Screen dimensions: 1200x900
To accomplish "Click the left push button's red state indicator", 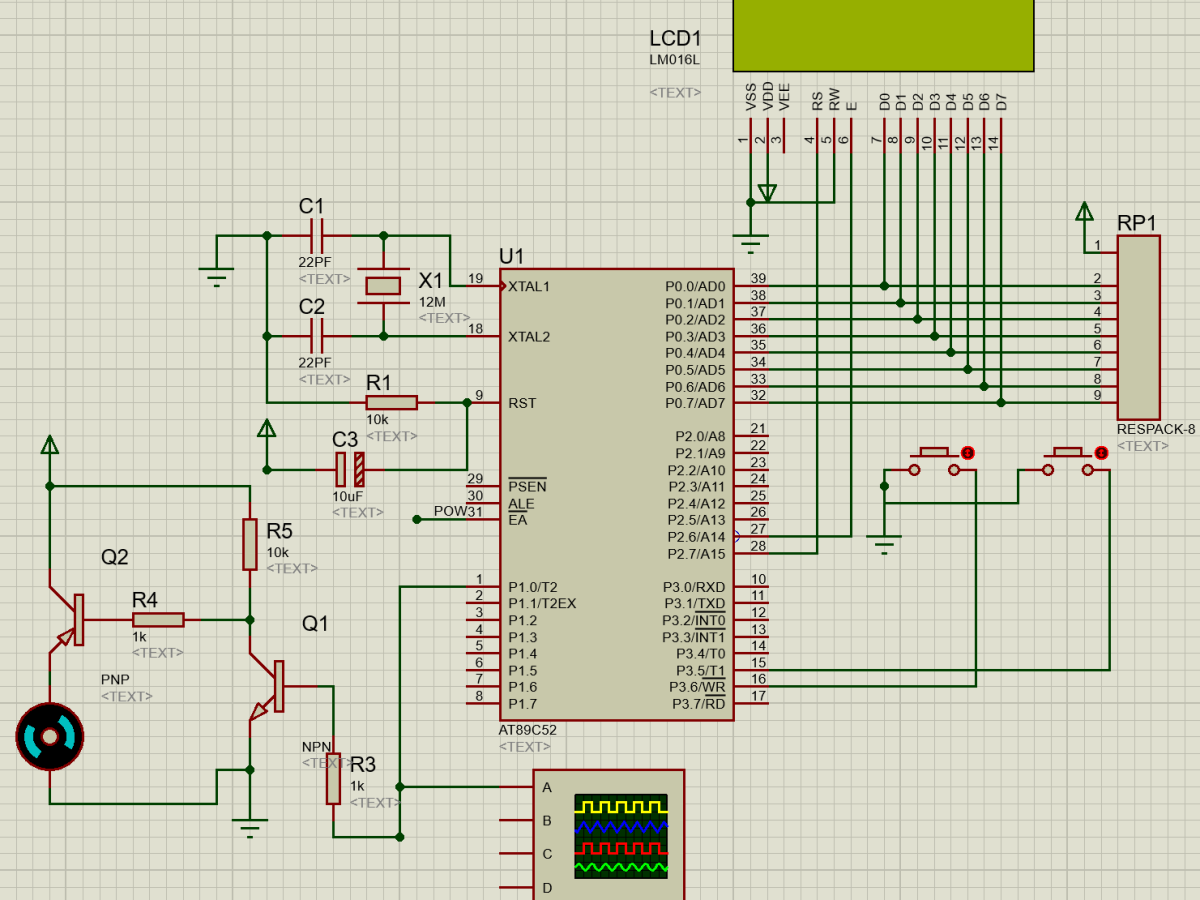I will click(967, 453).
